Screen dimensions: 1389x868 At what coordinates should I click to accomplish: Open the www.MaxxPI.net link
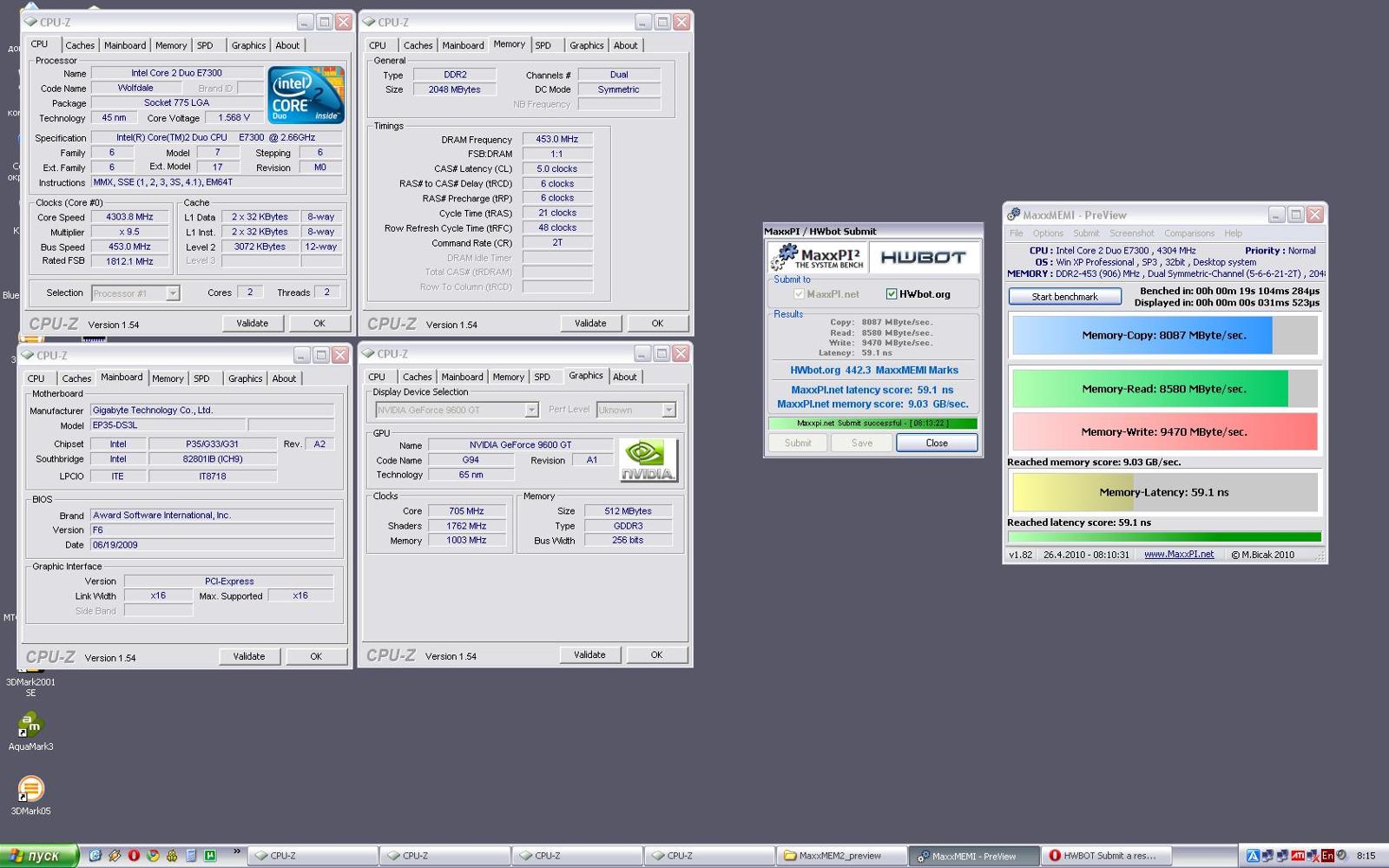tap(1178, 555)
